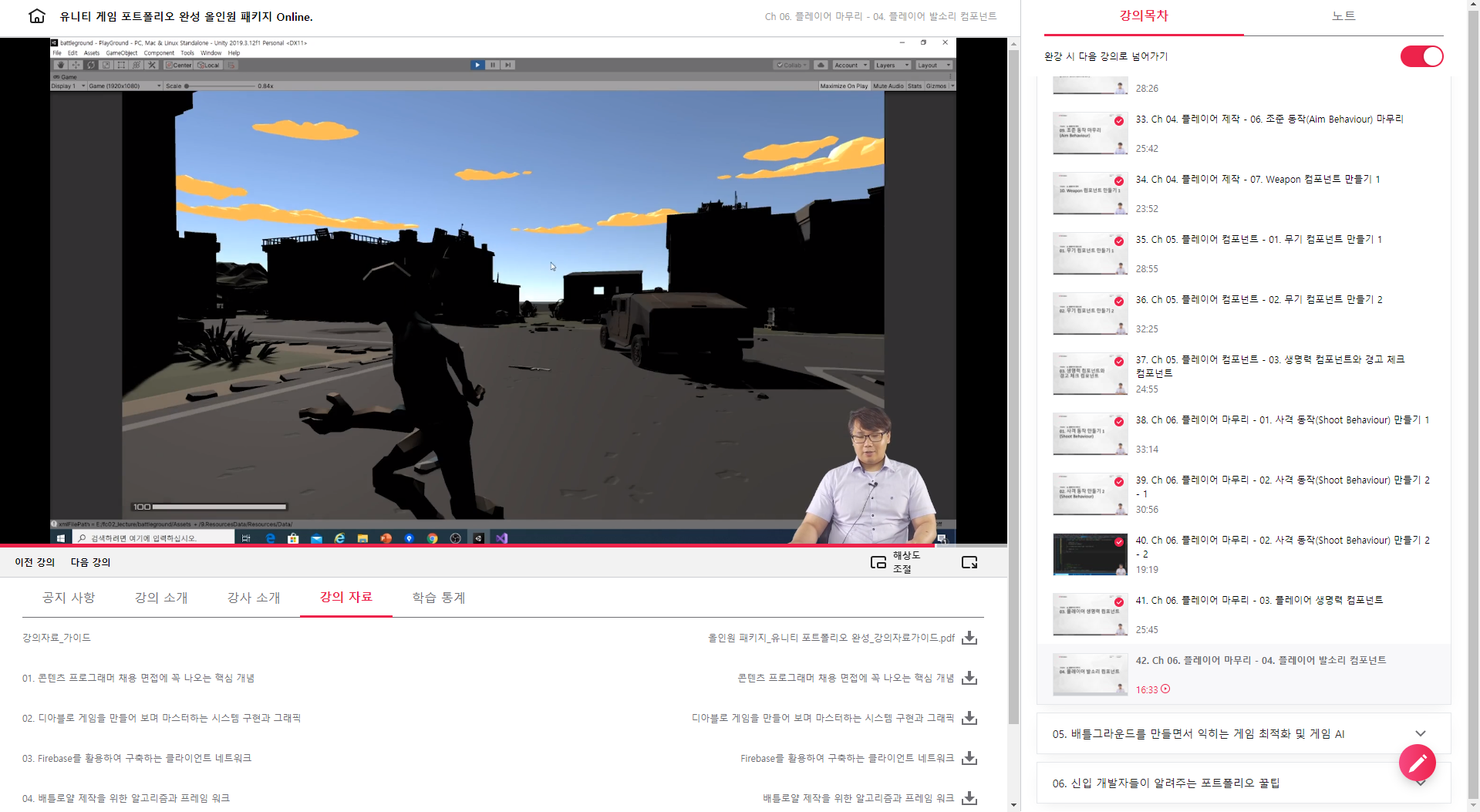This screenshot has height=812, width=1480.
Task: Toggle Pivot Center button in Unity
Action: [179, 66]
